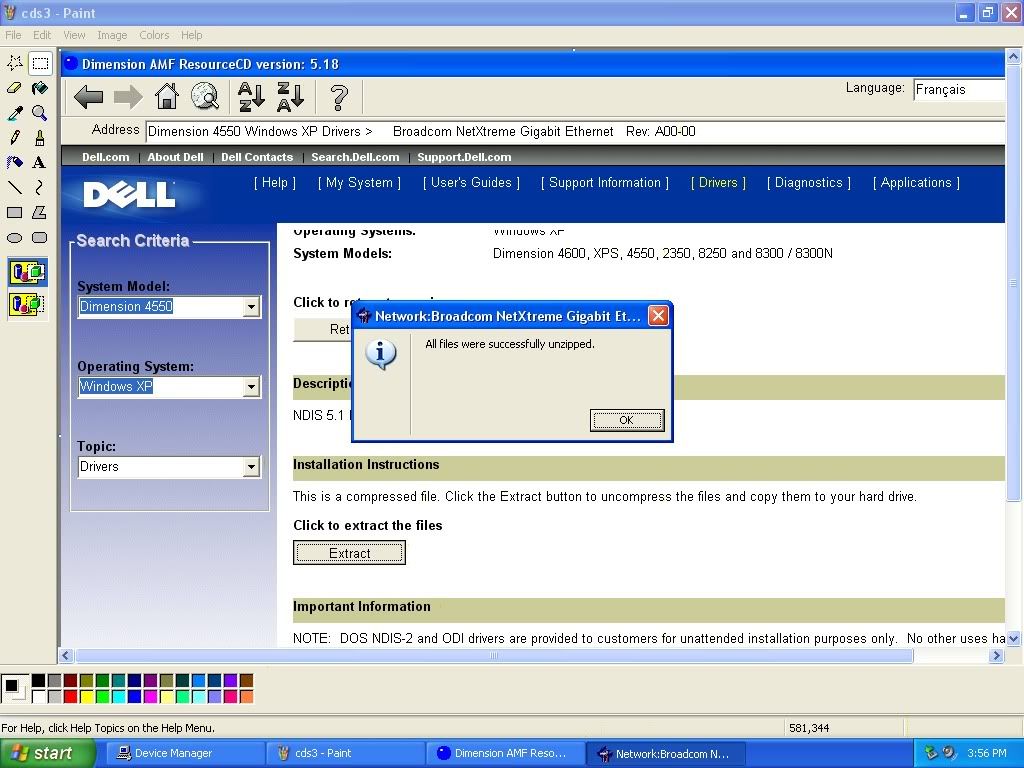Pick the bright yellow palette swatch
This screenshot has height=768, width=1024.
click(86, 697)
